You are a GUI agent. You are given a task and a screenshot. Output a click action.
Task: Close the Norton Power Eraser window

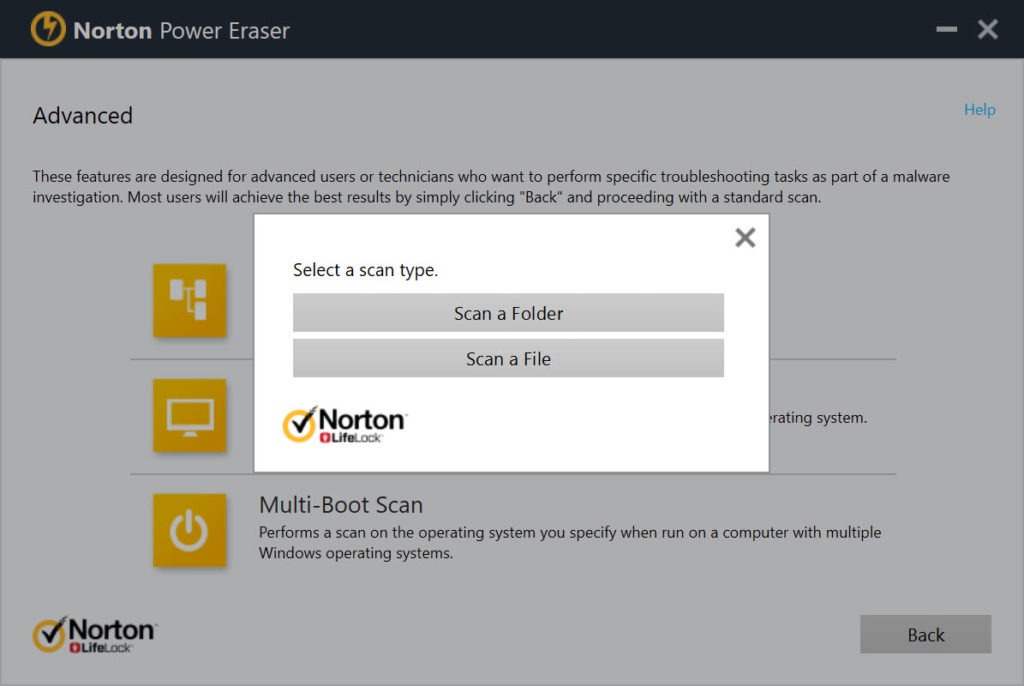(987, 29)
